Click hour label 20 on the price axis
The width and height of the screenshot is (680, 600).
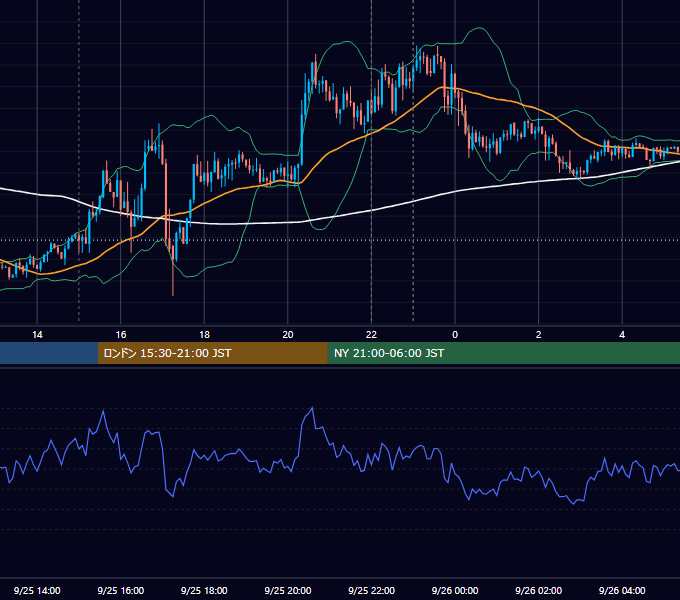point(288,335)
